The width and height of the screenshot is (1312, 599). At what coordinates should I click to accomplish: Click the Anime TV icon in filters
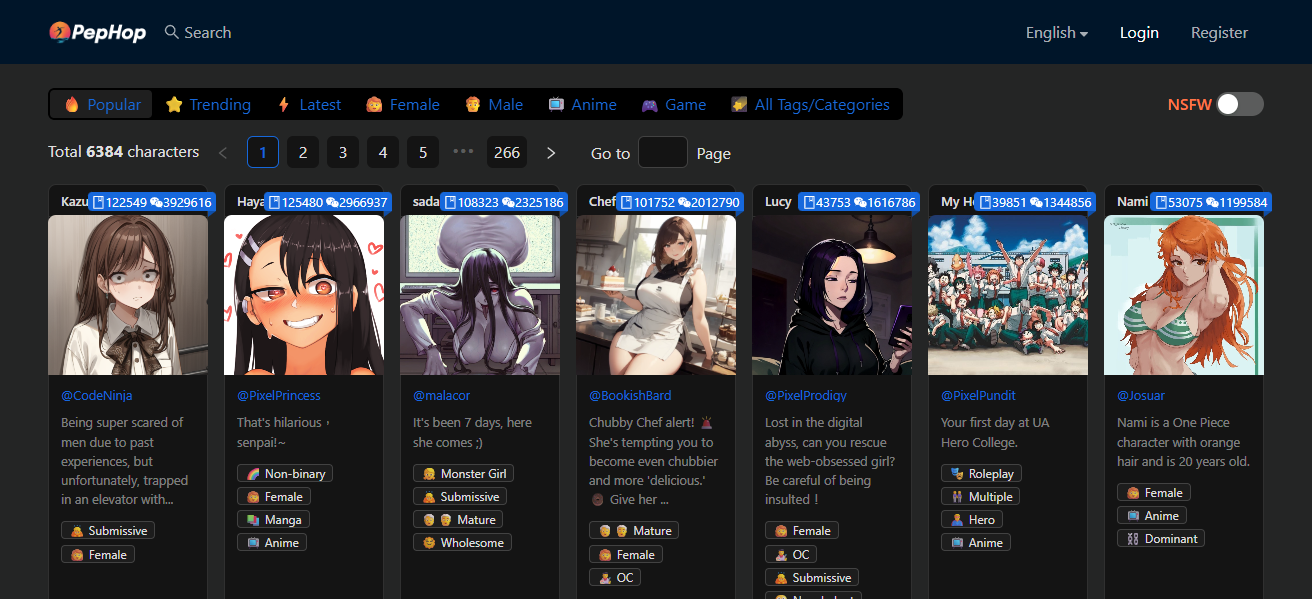pos(556,105)
